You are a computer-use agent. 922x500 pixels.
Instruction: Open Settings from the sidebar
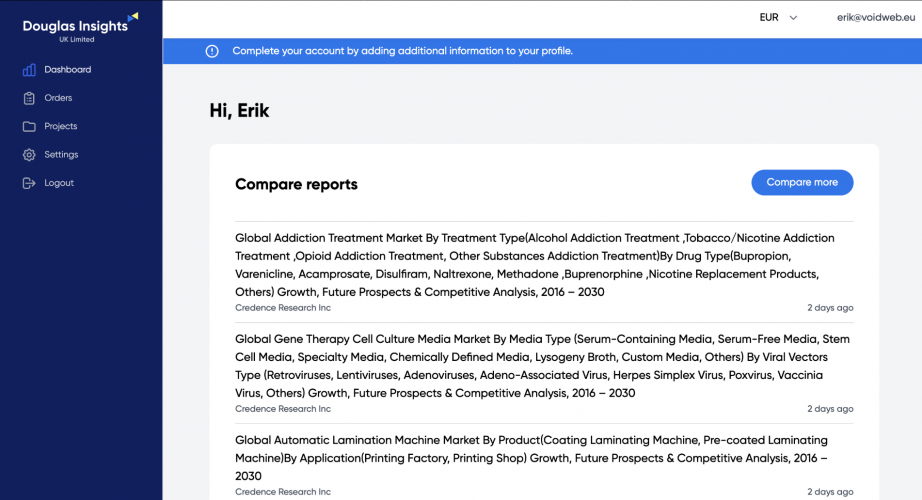click(61, 155)
